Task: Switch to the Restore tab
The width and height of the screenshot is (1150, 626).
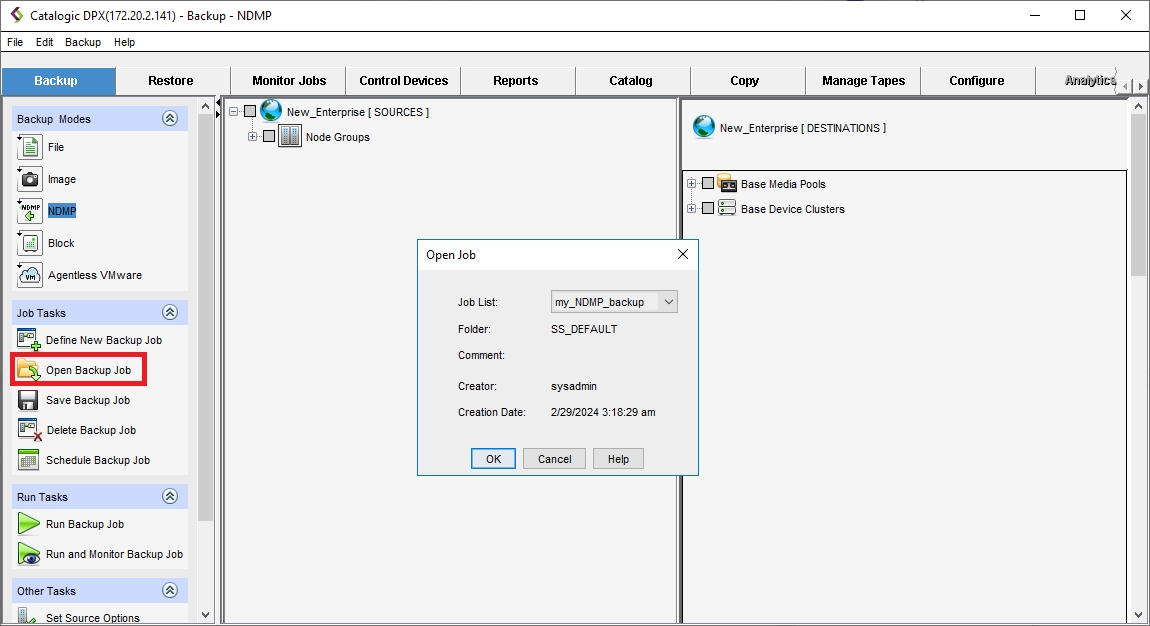Action: (x=171, y=81)
